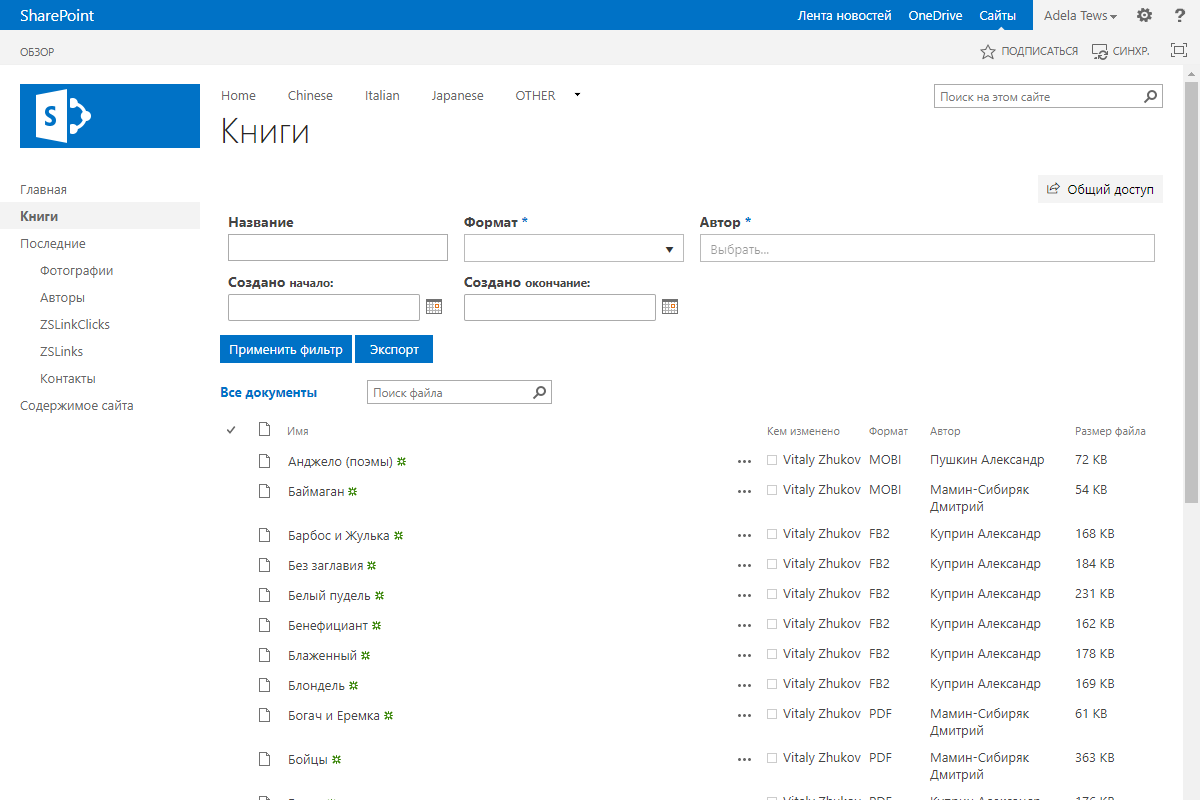
Task: Click the document icon of Анджело (поэмы)
Action: (x=265, y=461)
